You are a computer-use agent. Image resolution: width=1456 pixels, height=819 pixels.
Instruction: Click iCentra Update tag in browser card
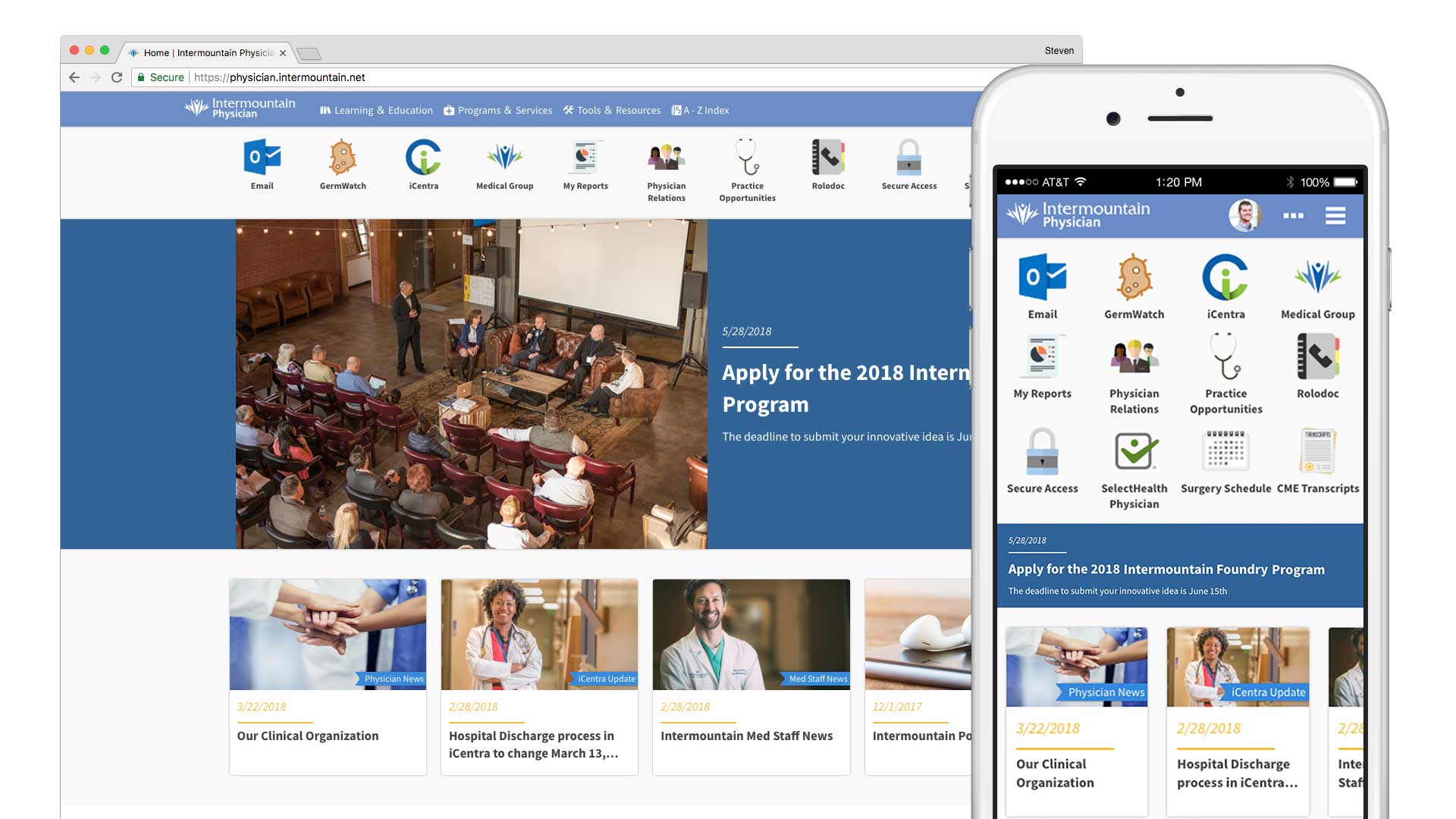point(604,679)
